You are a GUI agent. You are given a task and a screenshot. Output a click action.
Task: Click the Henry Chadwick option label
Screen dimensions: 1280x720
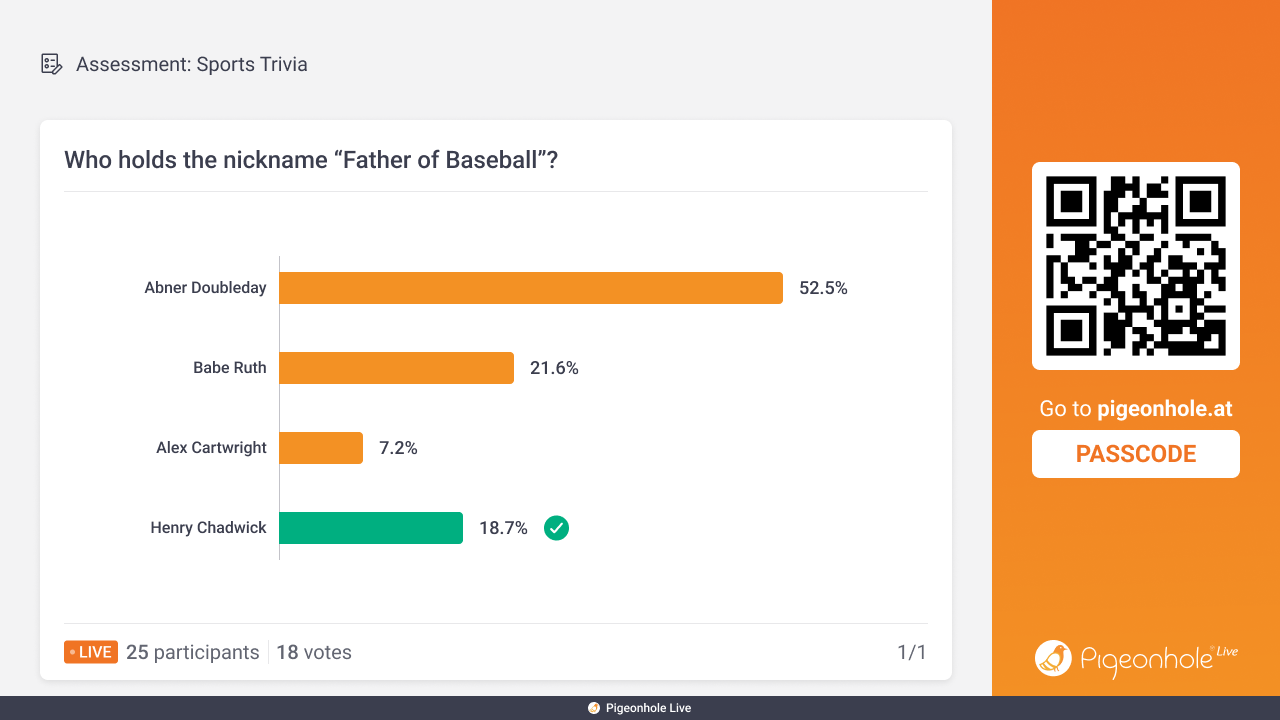(x=208, y=528)
